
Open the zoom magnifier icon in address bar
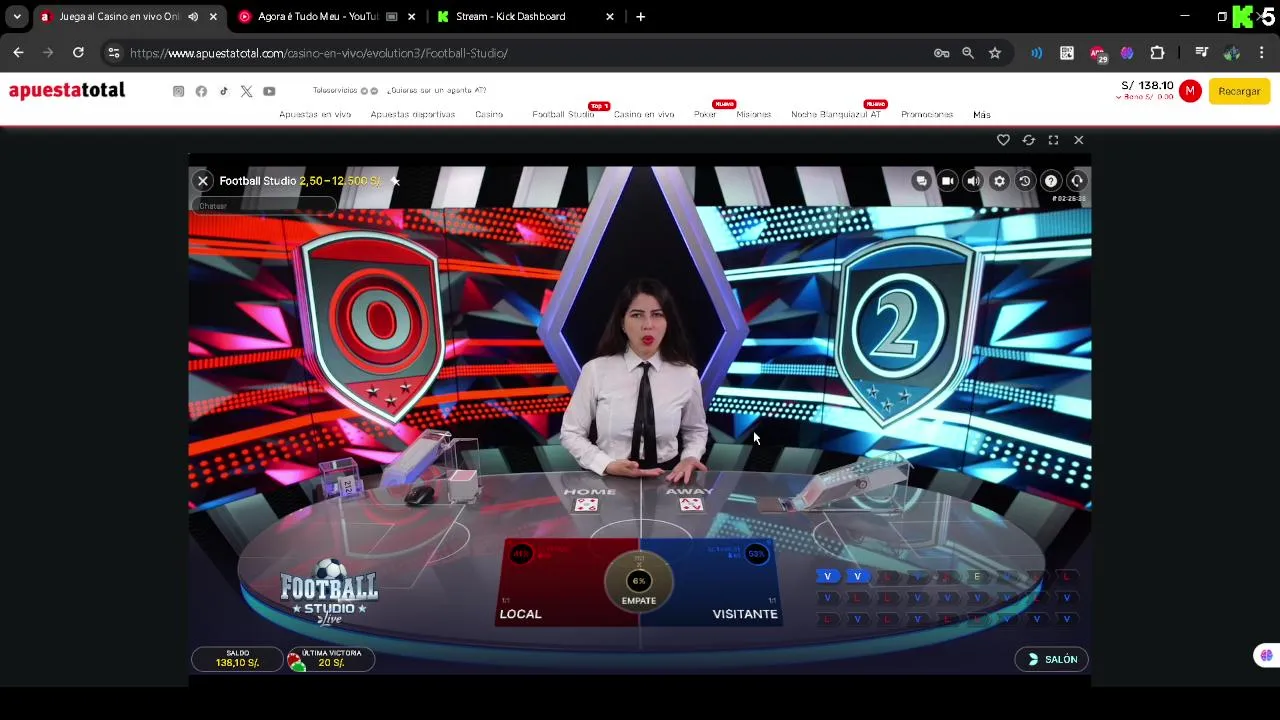[x=968, y=53]
